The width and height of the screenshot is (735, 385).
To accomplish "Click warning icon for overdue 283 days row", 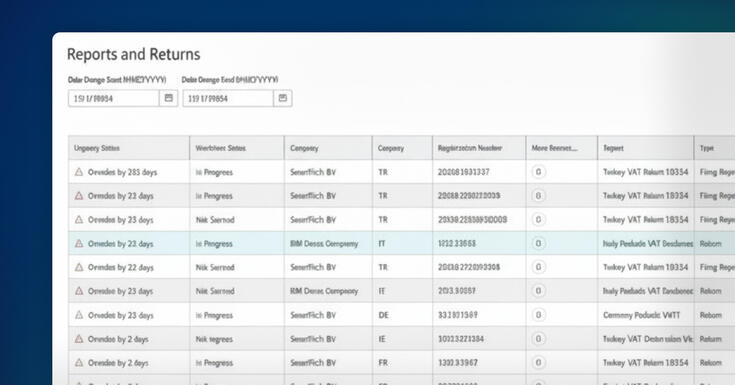I will coord(79,172).
